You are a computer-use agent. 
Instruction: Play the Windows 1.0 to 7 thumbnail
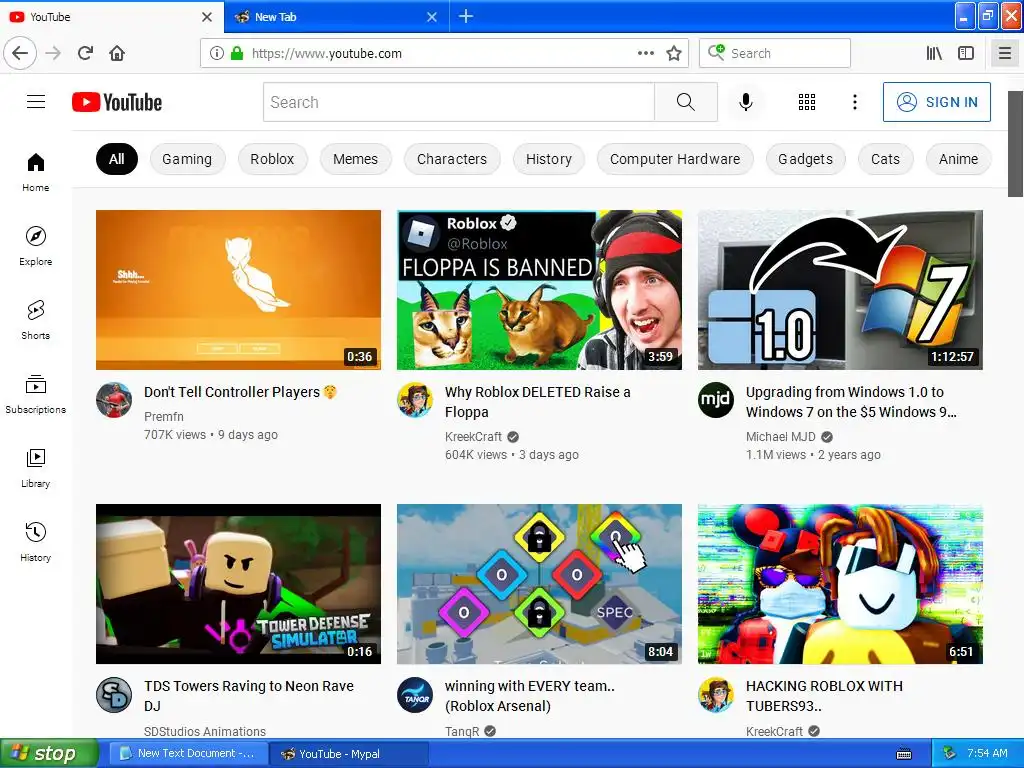[840, 290]
